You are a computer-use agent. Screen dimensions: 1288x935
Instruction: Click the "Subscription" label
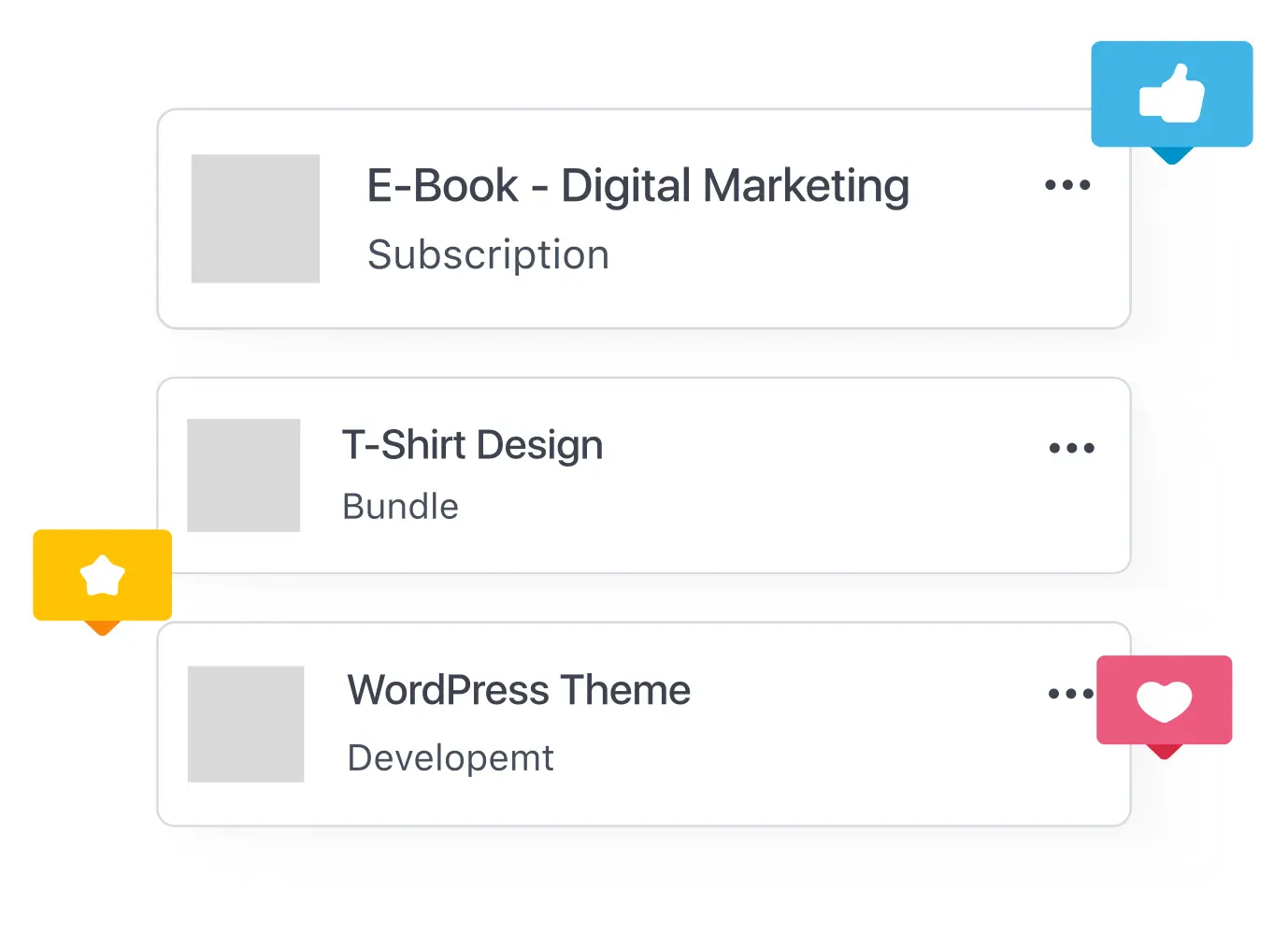coord(488,255)
